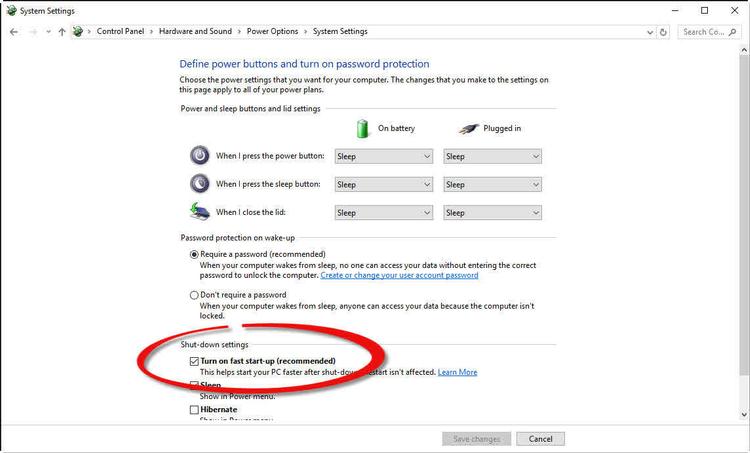Select Don't require a password option

coord(194,295)
